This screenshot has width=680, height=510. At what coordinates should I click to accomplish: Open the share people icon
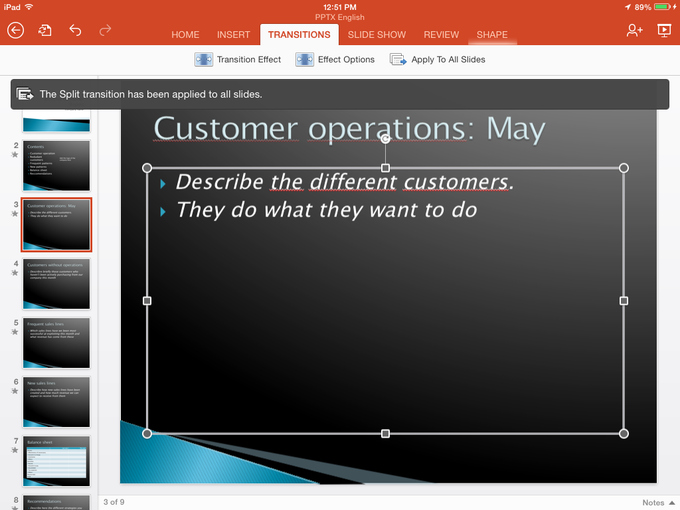(634, 30)
